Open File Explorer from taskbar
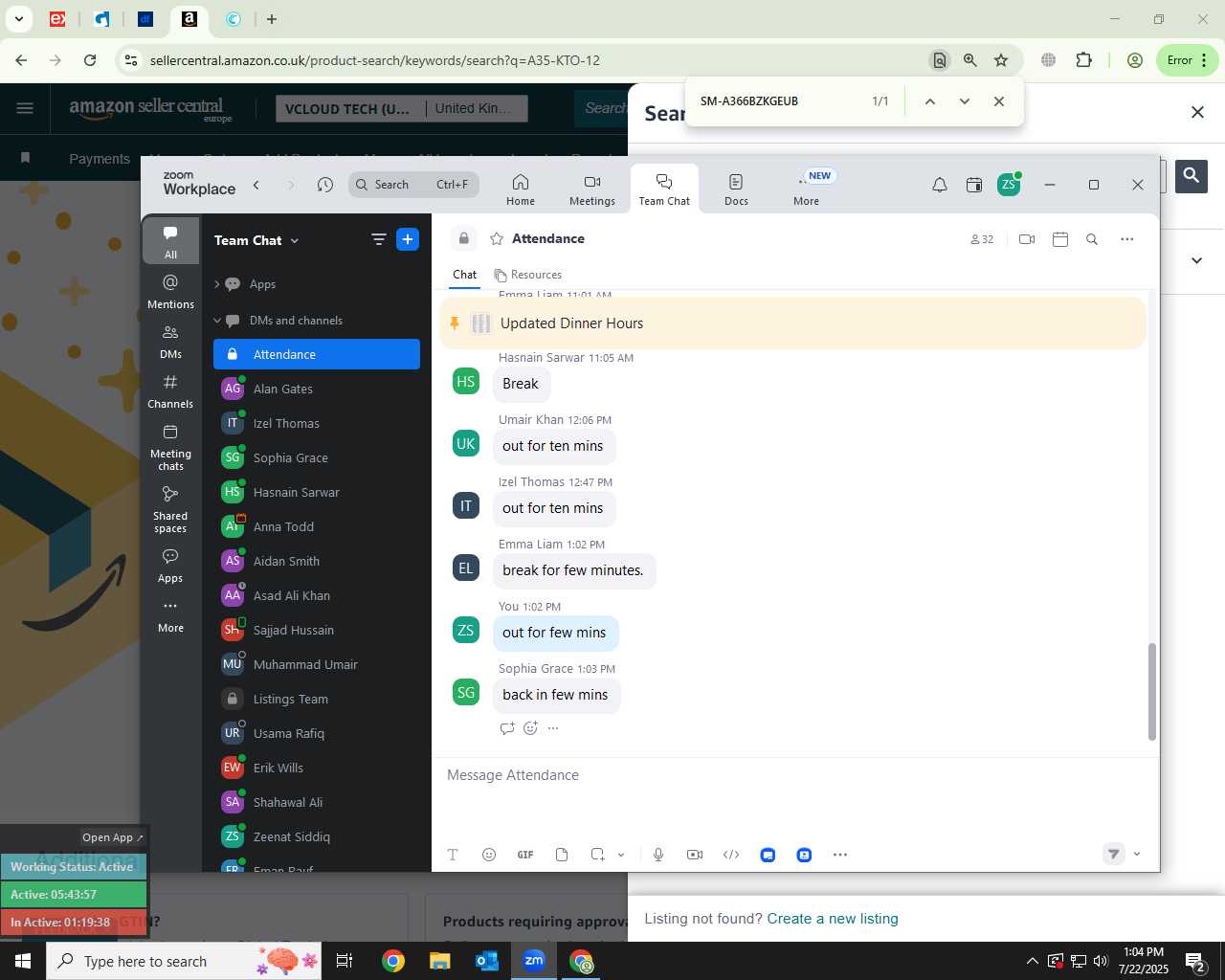 (439, 961)
